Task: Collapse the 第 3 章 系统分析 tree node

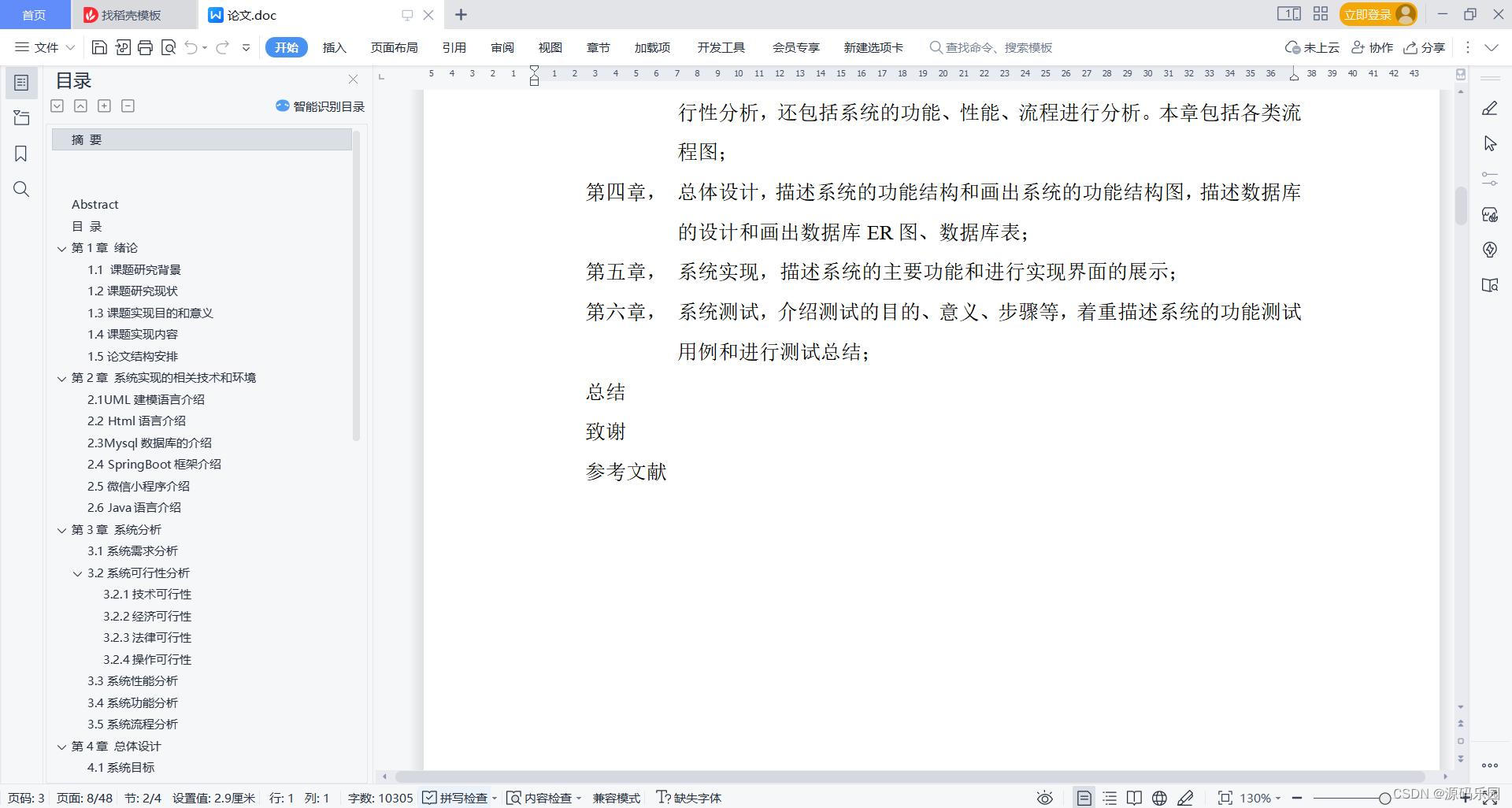Action: pos(63,529)
